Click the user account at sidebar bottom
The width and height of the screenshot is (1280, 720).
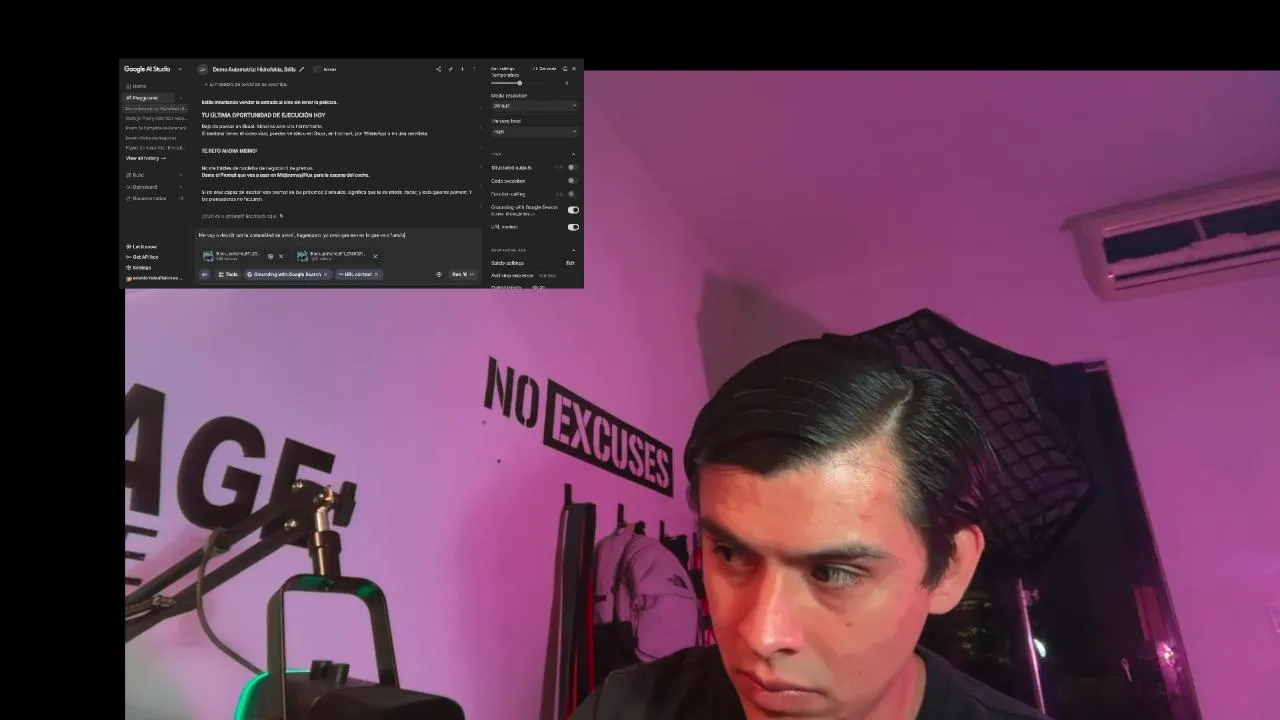point(155,278)
